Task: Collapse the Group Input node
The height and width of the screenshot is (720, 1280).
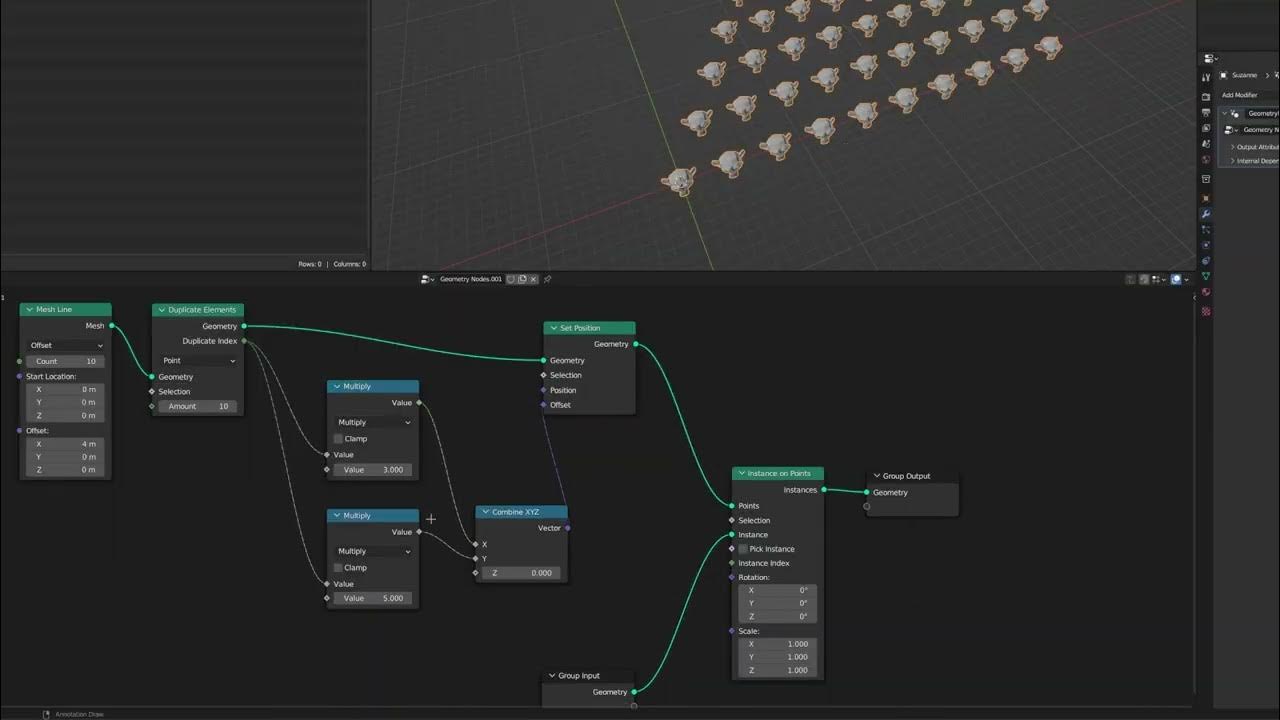Action: coord(552,676)
